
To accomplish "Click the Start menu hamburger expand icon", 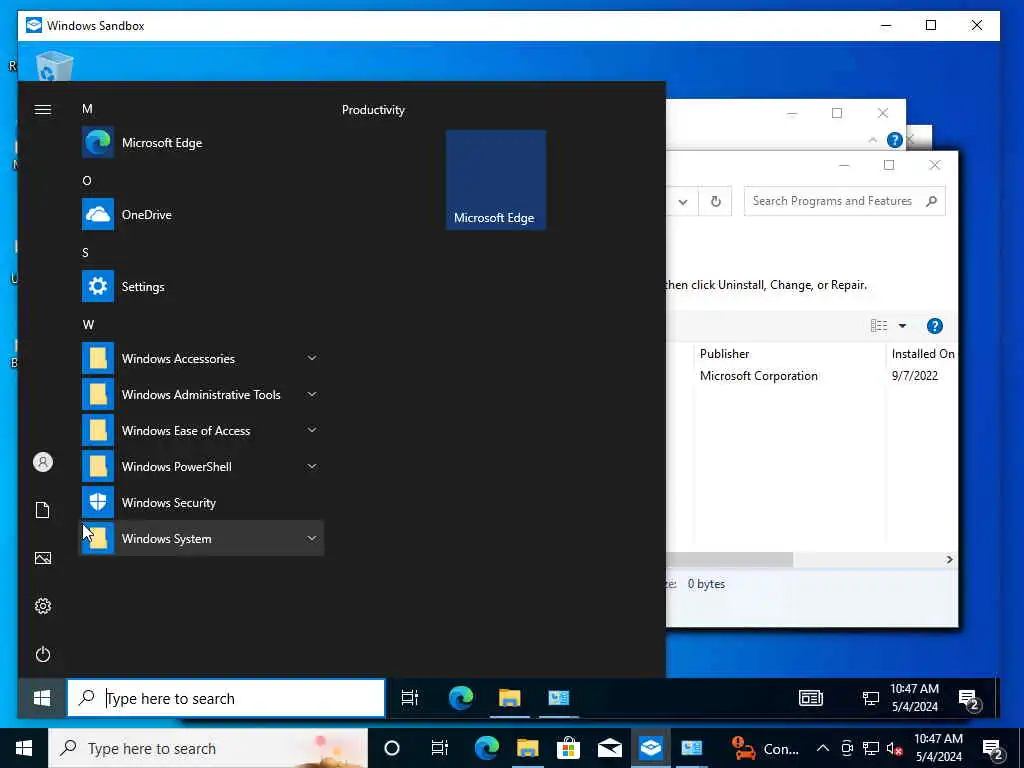I will click(x=42, y=110).
